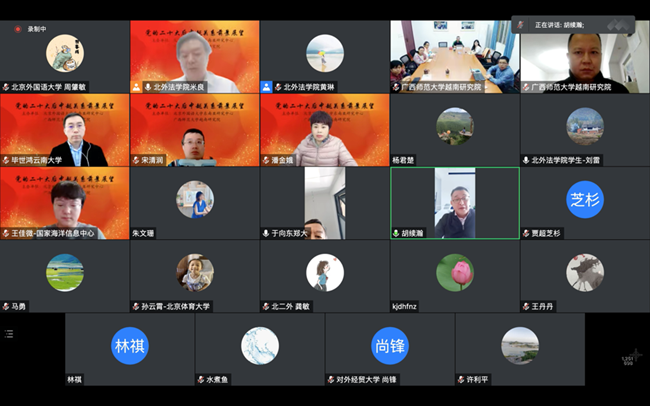The image size is (650, 406).
Task: Click the mic icon of 于向东郑大
Action: click(266, 233)
